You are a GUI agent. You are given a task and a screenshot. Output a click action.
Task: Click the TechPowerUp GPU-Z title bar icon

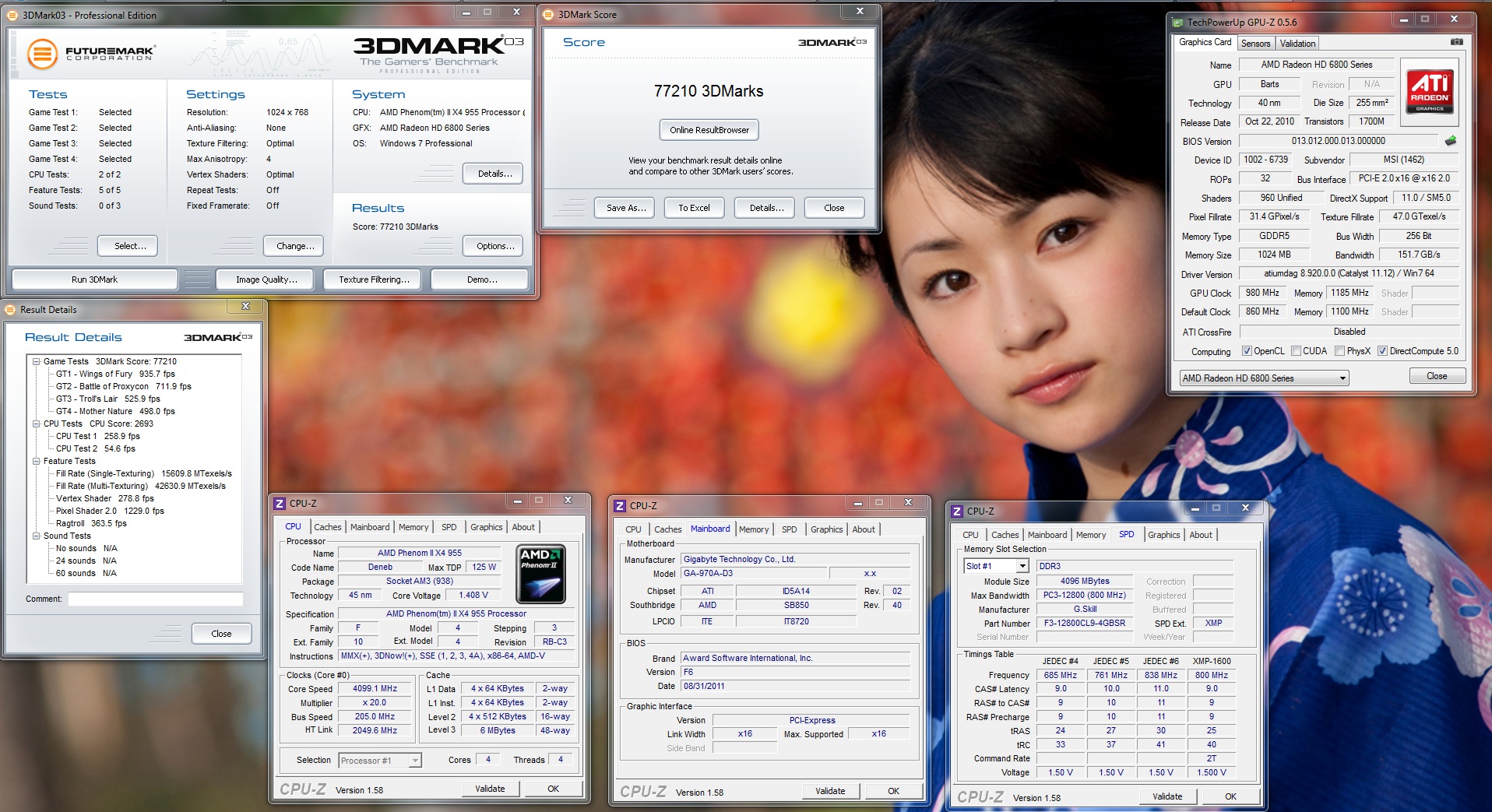coord(1177,22)
